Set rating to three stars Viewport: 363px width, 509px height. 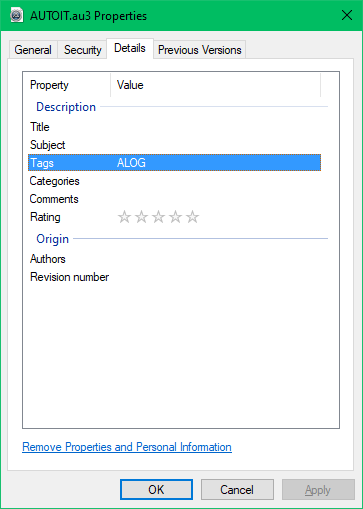pyautogui.click(x=158, y=217)
